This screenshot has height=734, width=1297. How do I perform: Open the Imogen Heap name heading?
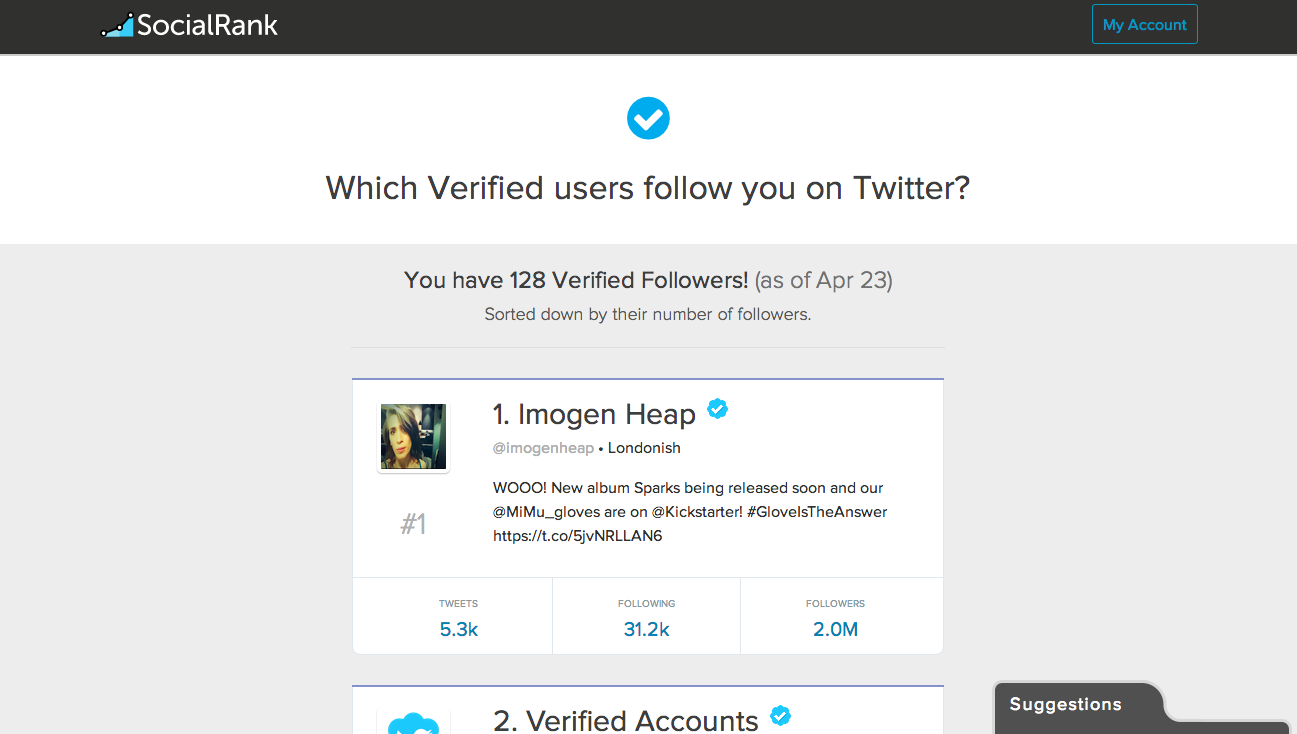(x=594, y=414)
